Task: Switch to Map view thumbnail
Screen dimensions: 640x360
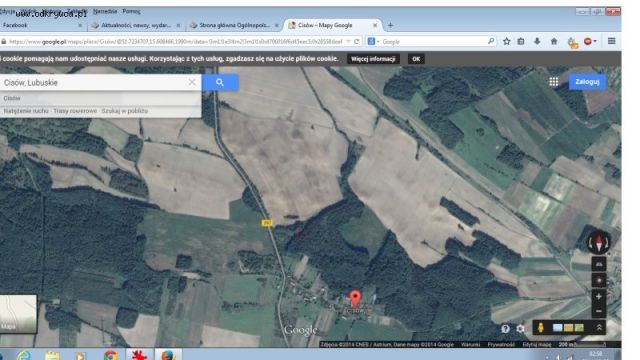Action: pyautogui.click(x=18, y=313)
